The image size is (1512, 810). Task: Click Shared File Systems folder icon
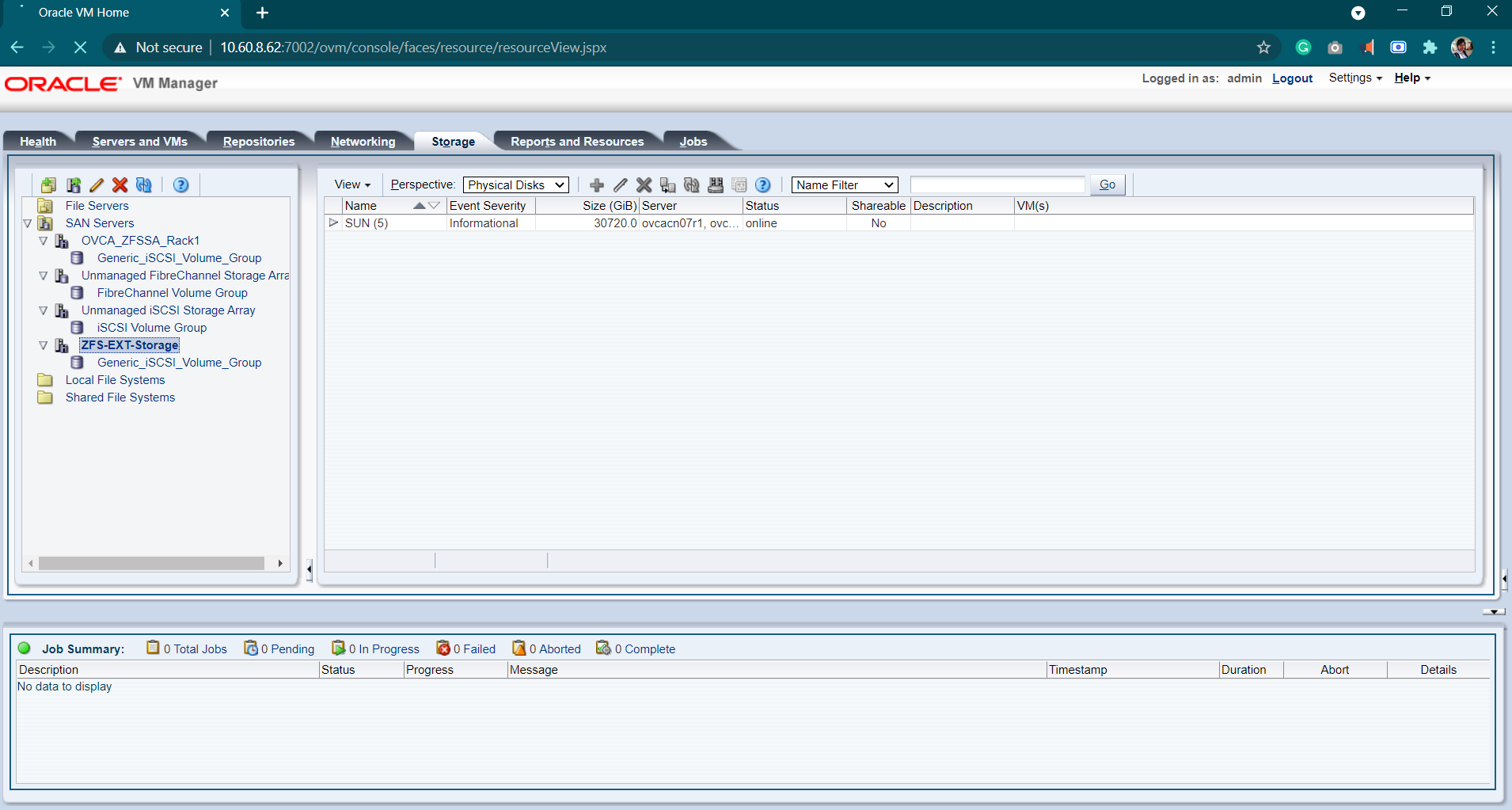click(45, 397)
